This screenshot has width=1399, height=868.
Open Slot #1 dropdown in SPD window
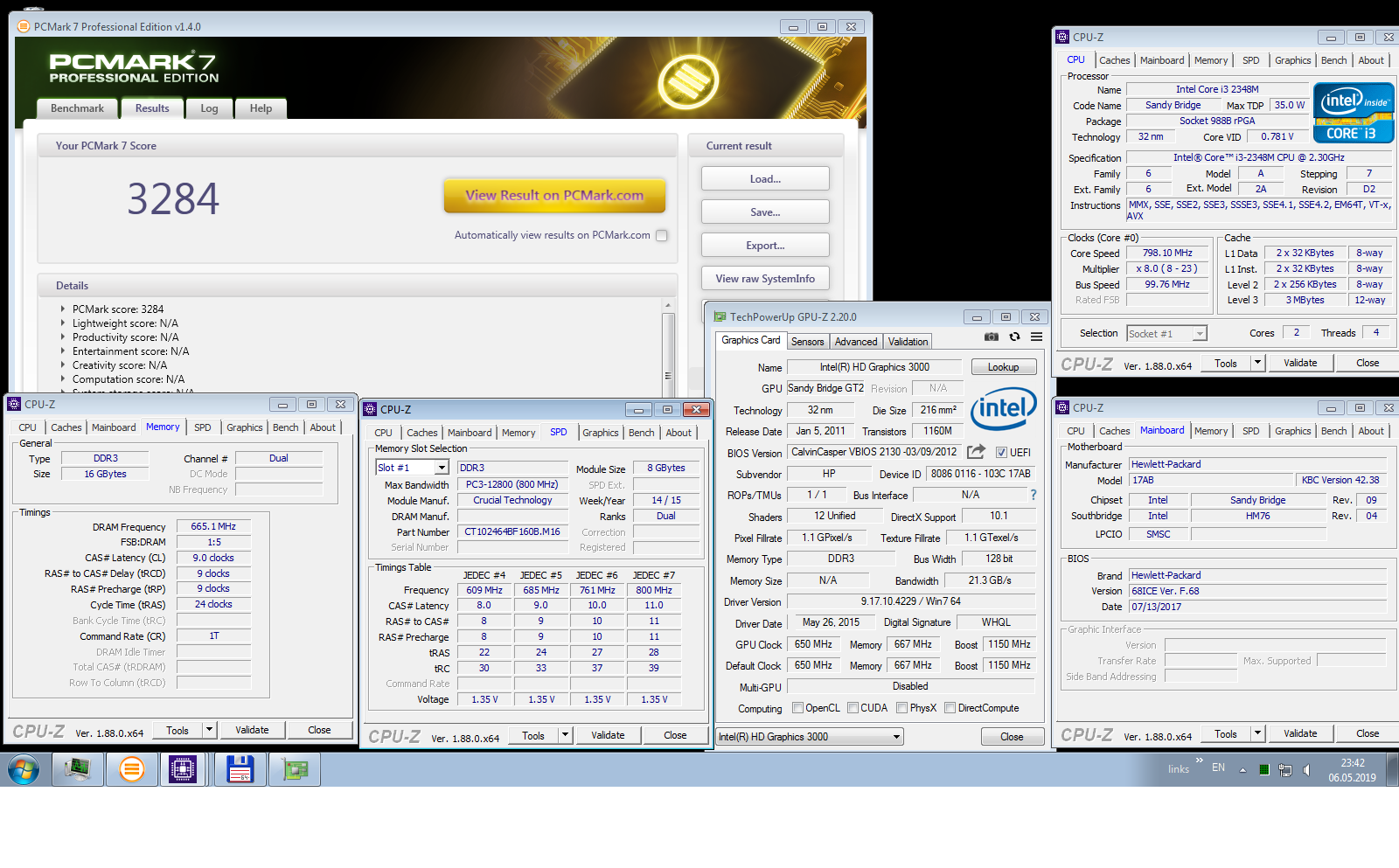coord(442,468)
